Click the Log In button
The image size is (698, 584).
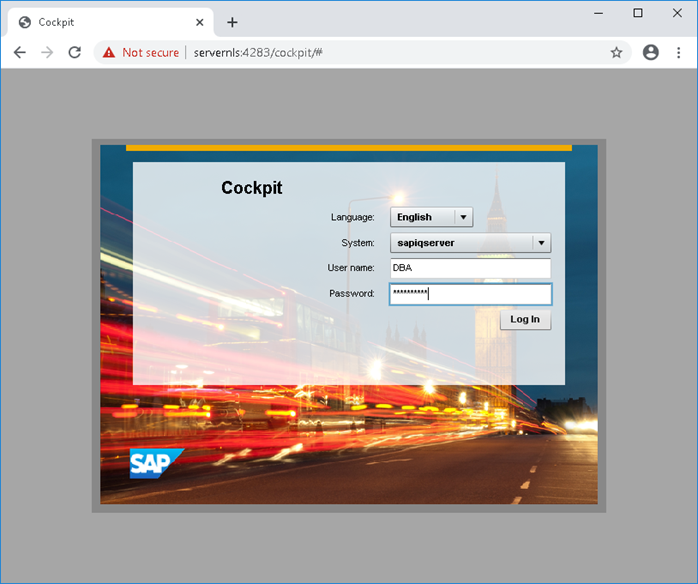click(525, 320)
